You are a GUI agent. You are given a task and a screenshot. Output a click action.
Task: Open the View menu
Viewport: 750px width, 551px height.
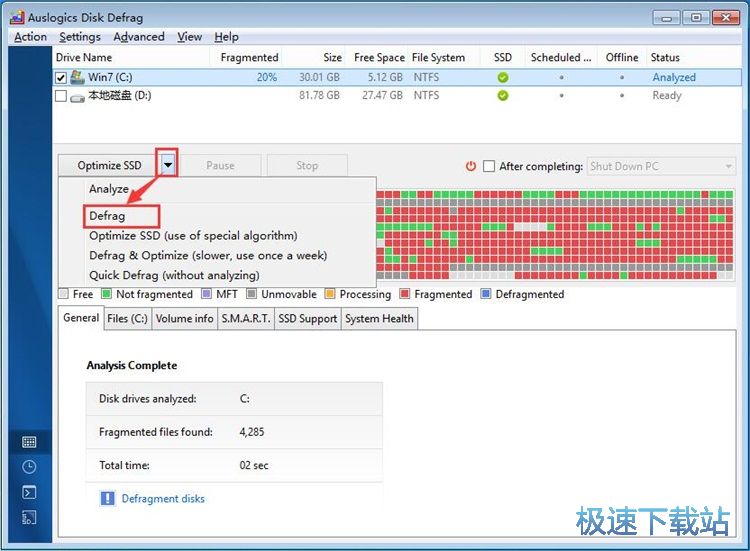[x=189, y=37]
